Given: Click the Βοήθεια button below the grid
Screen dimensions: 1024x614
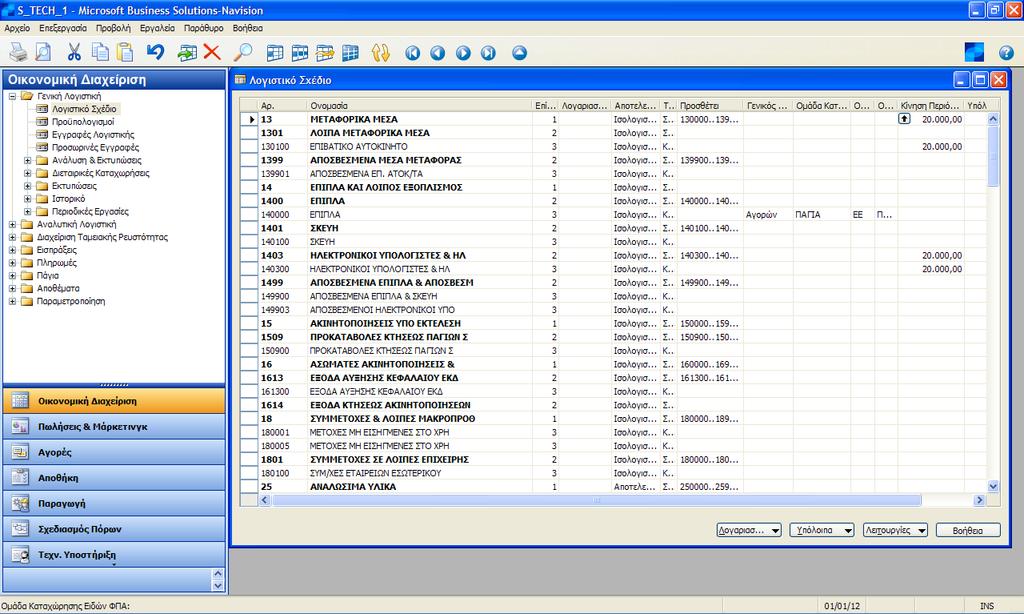Looking at the screenshot, I should (968, 530).
